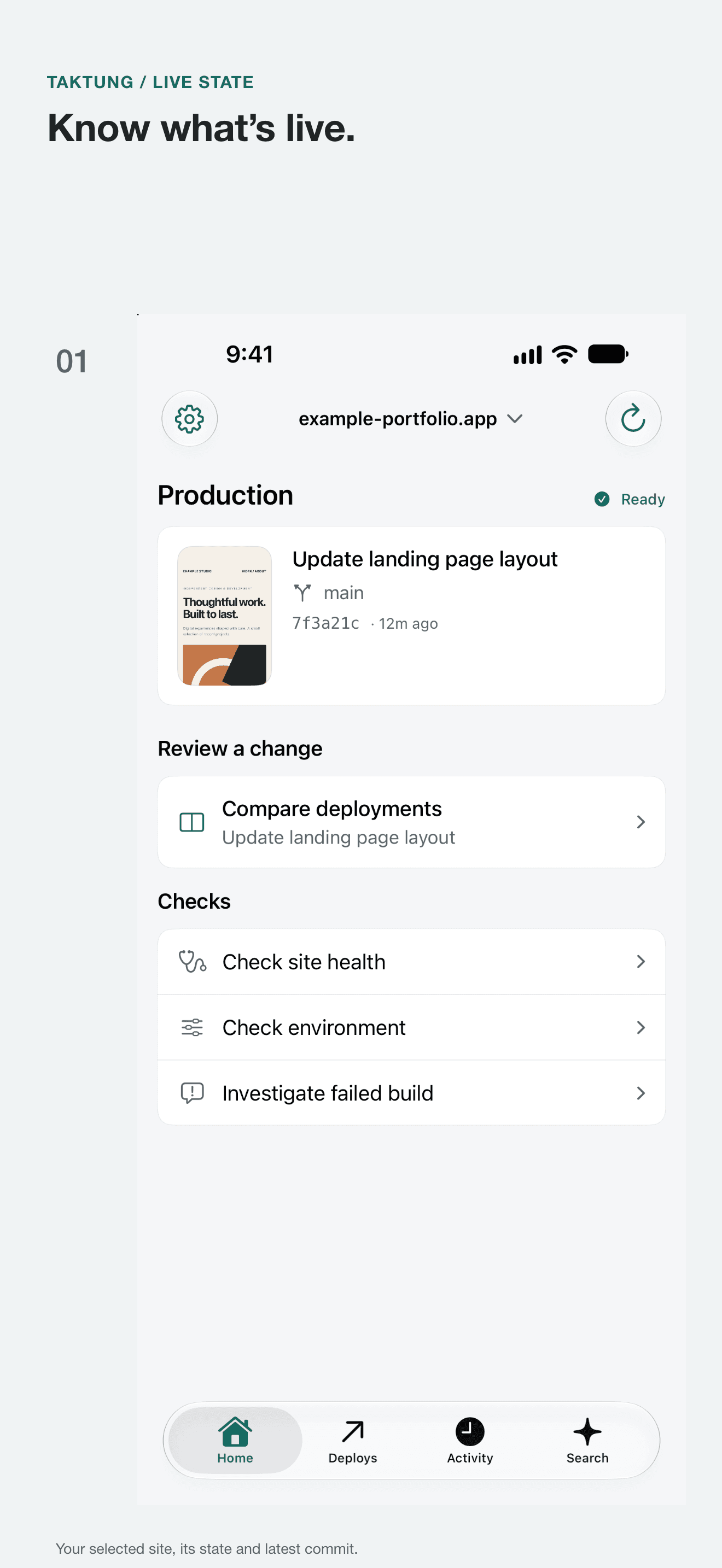Screen dimensions: 722x1568
Task: Click the git branch icon beside main
Action: click(302, 593)
